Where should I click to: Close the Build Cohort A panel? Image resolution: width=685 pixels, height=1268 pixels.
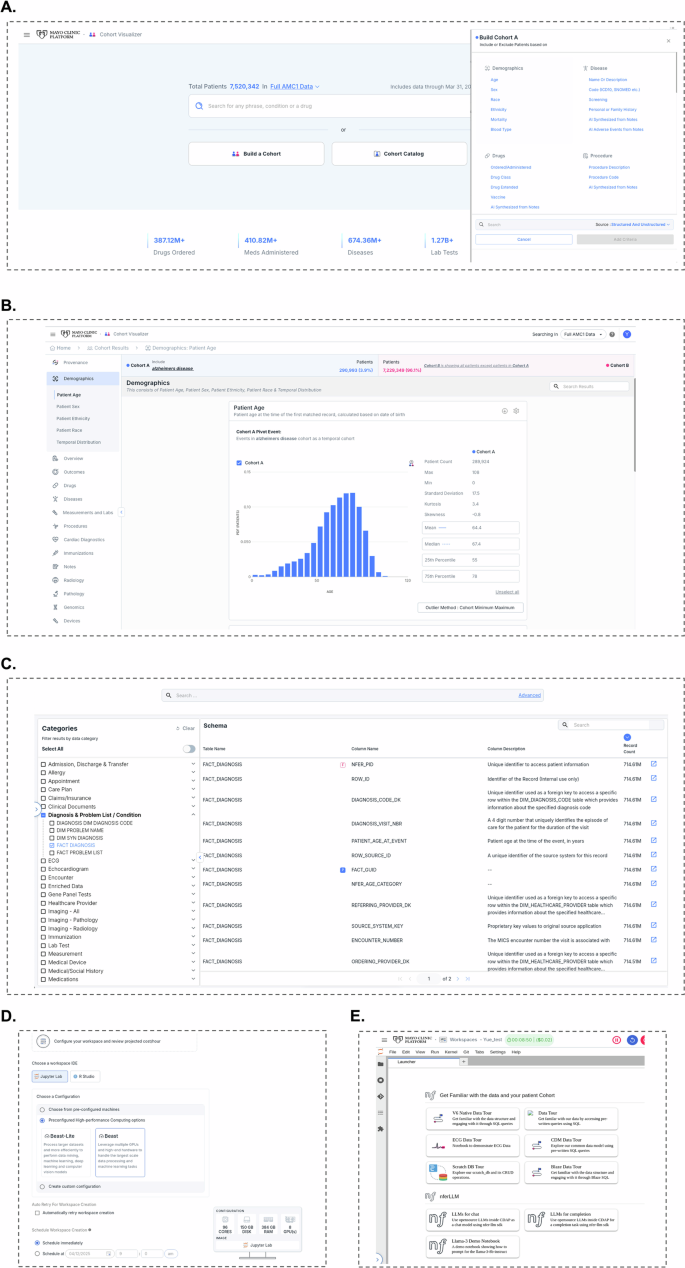pos(669,41)
